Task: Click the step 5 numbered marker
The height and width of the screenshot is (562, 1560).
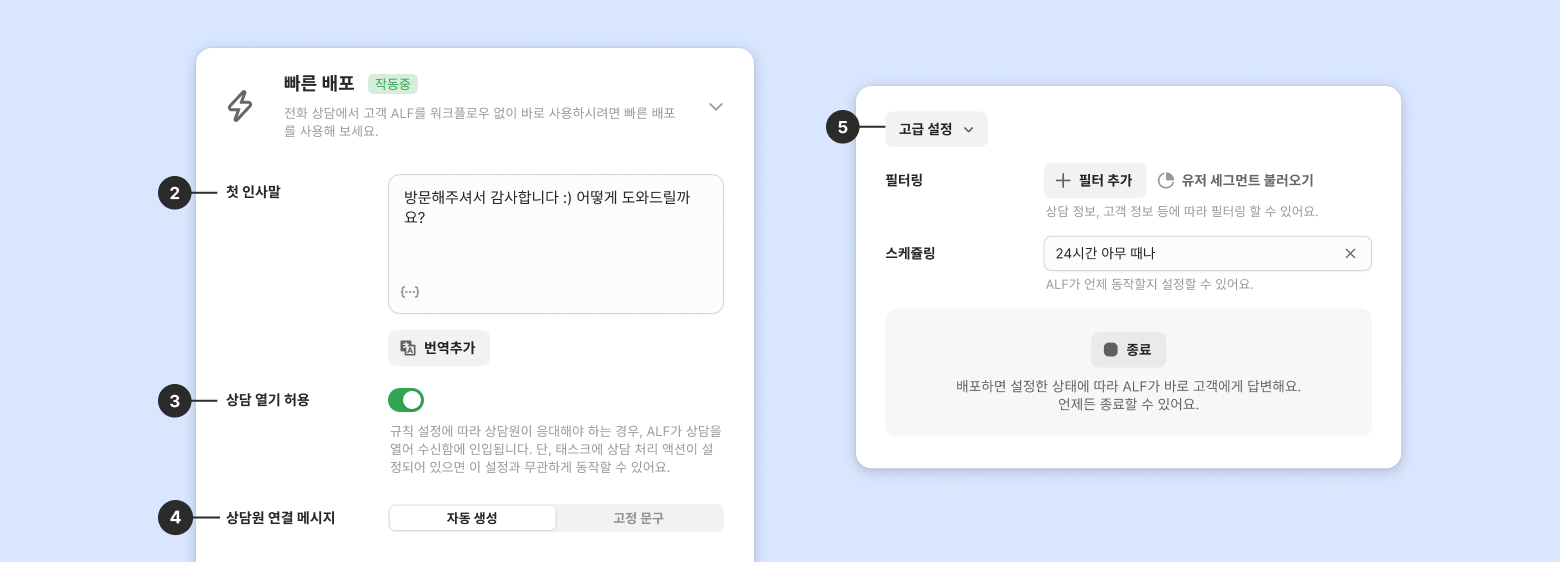Action: coord(843,128)
